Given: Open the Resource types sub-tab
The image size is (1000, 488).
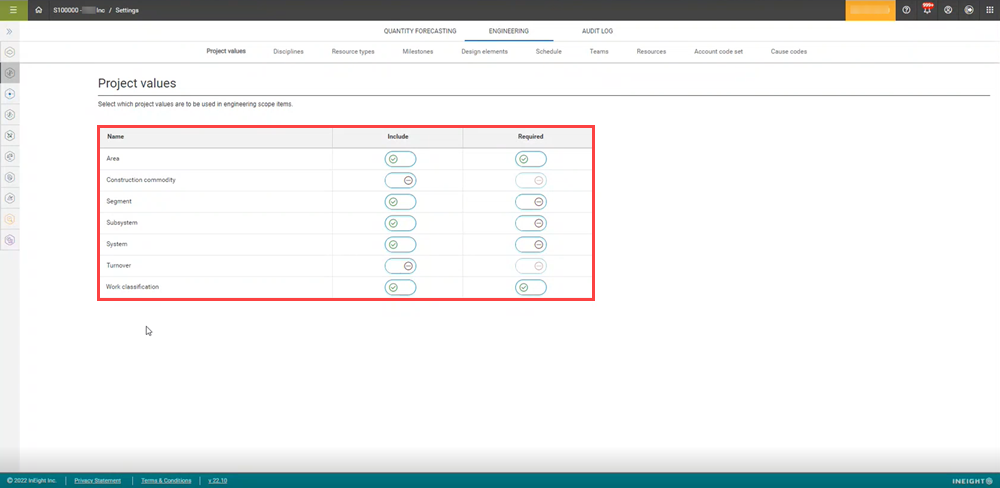Looking at the screenshot, I should 353,52.
